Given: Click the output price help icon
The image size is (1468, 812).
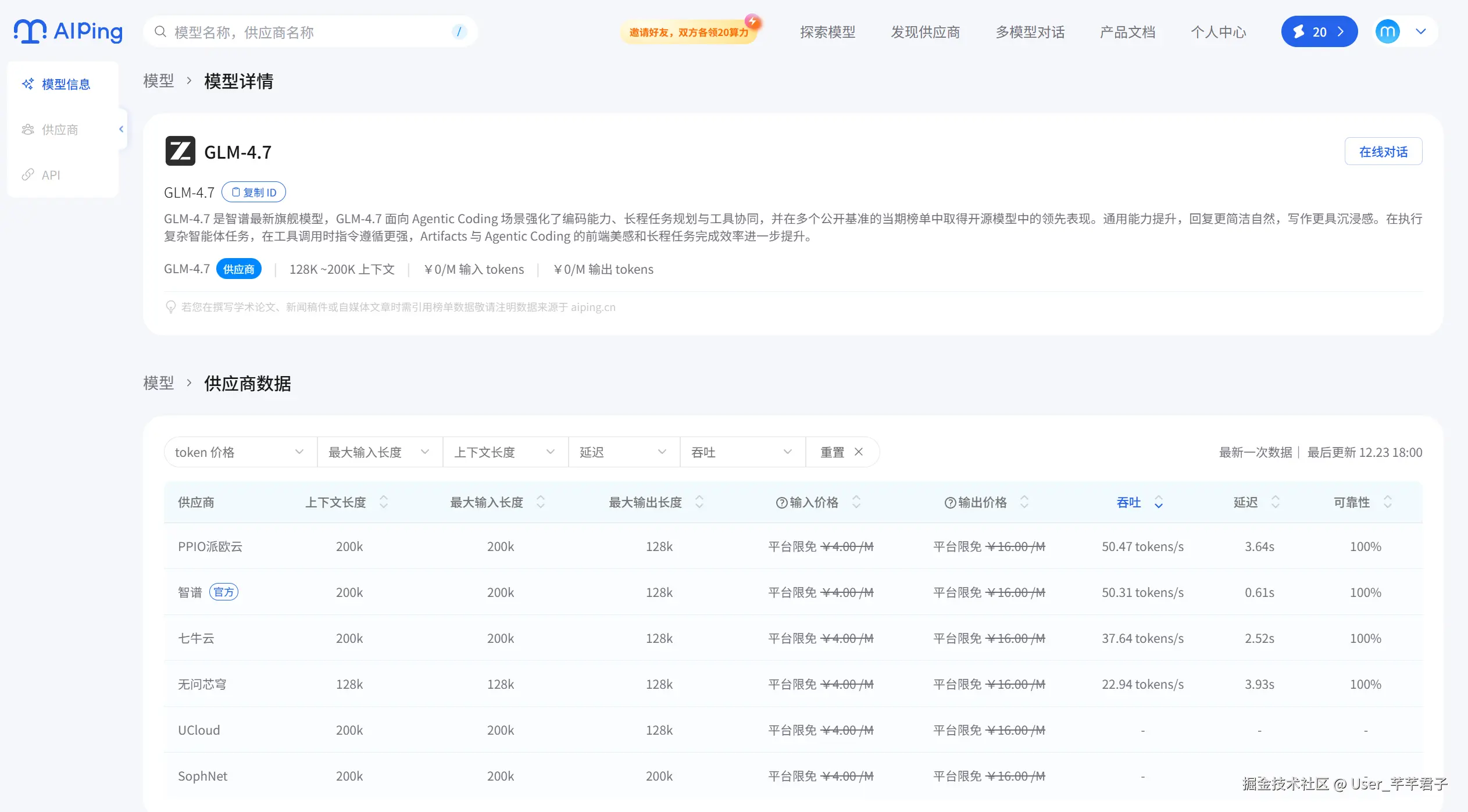Looking at the screenshot, I should tap(950, 503).
